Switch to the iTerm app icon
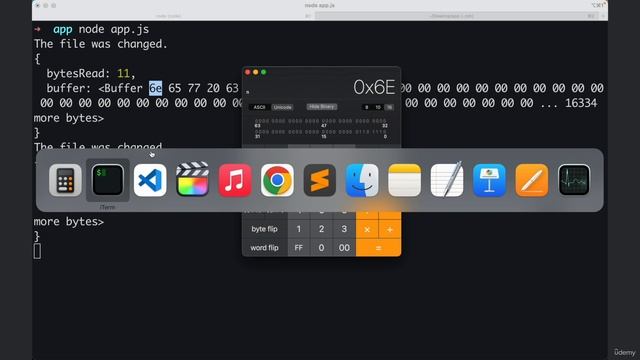 (x=108, y=180)
